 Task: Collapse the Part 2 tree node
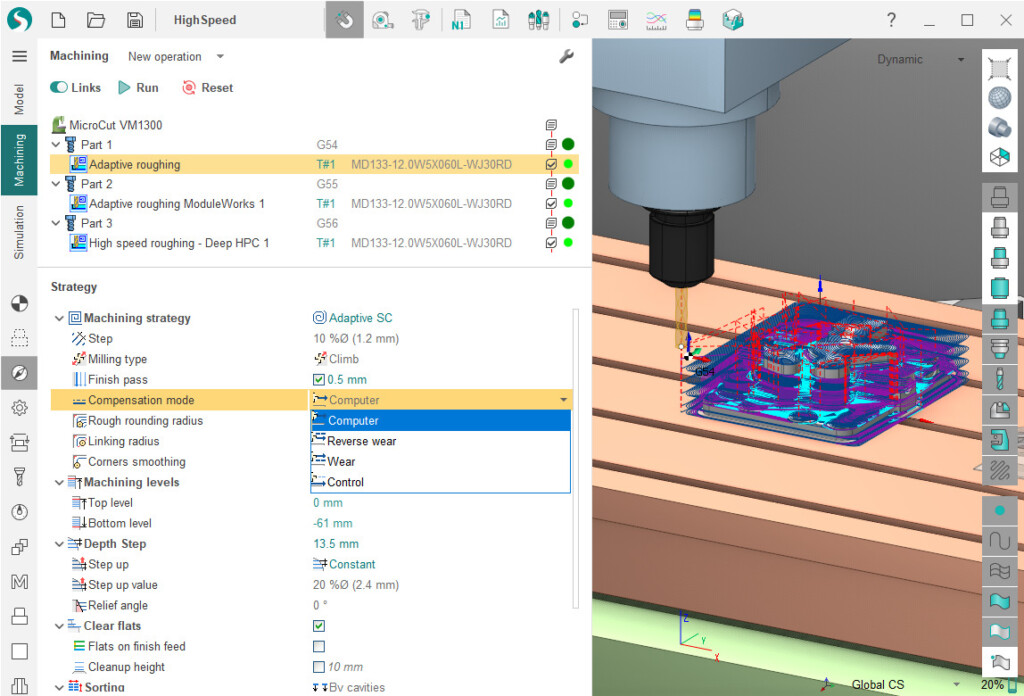(56, 184)
